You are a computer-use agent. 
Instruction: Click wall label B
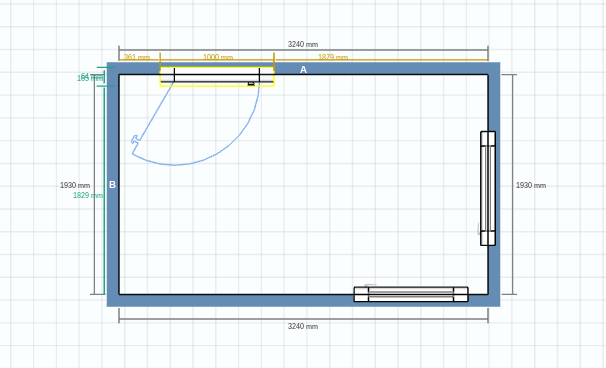click(112, 185)
